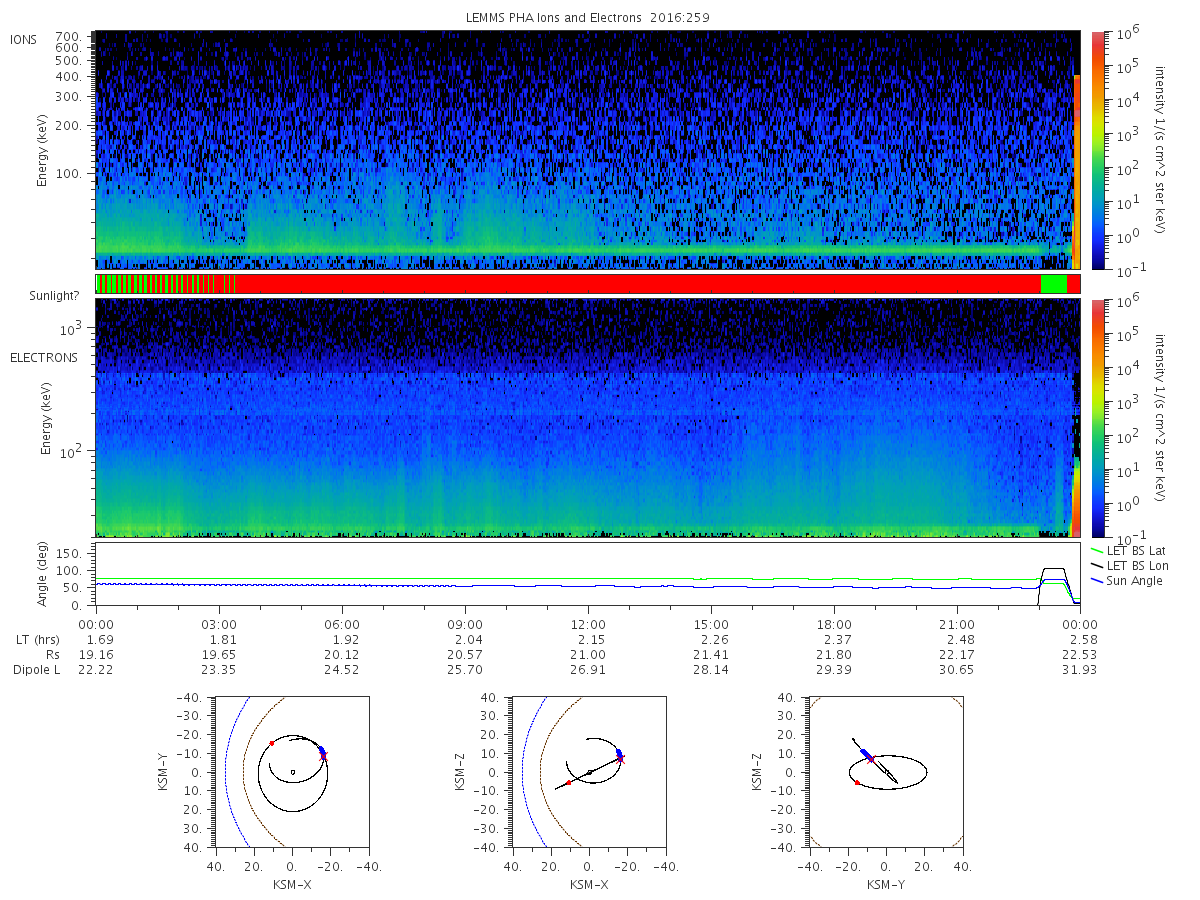
Task: Open the KSM-X versus KSM-Y orbit plot
Action: point(291,772)
